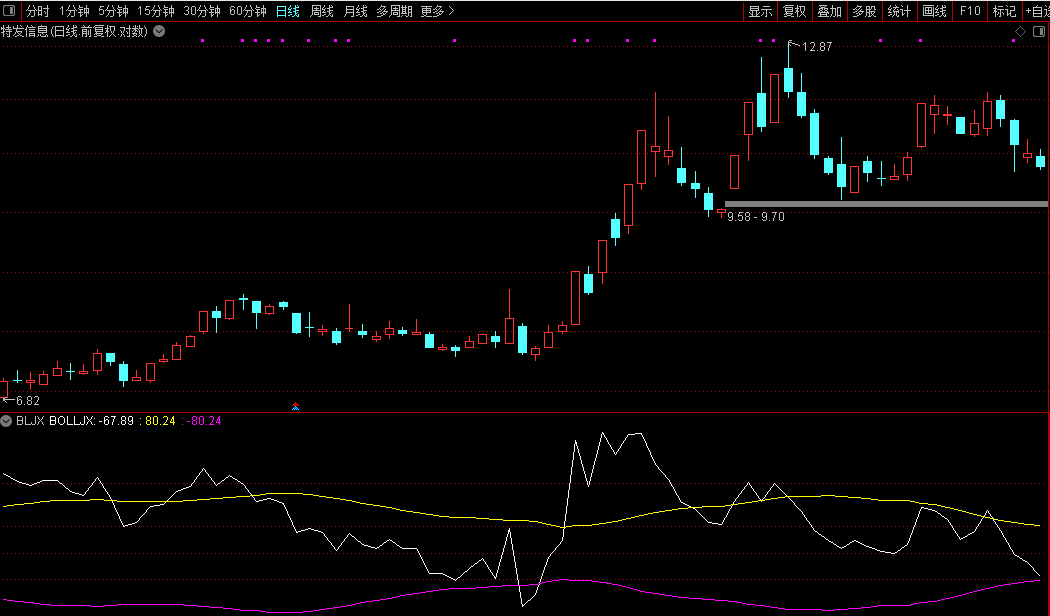Click the diamond icon at chart top-right

coord(1020,32)
